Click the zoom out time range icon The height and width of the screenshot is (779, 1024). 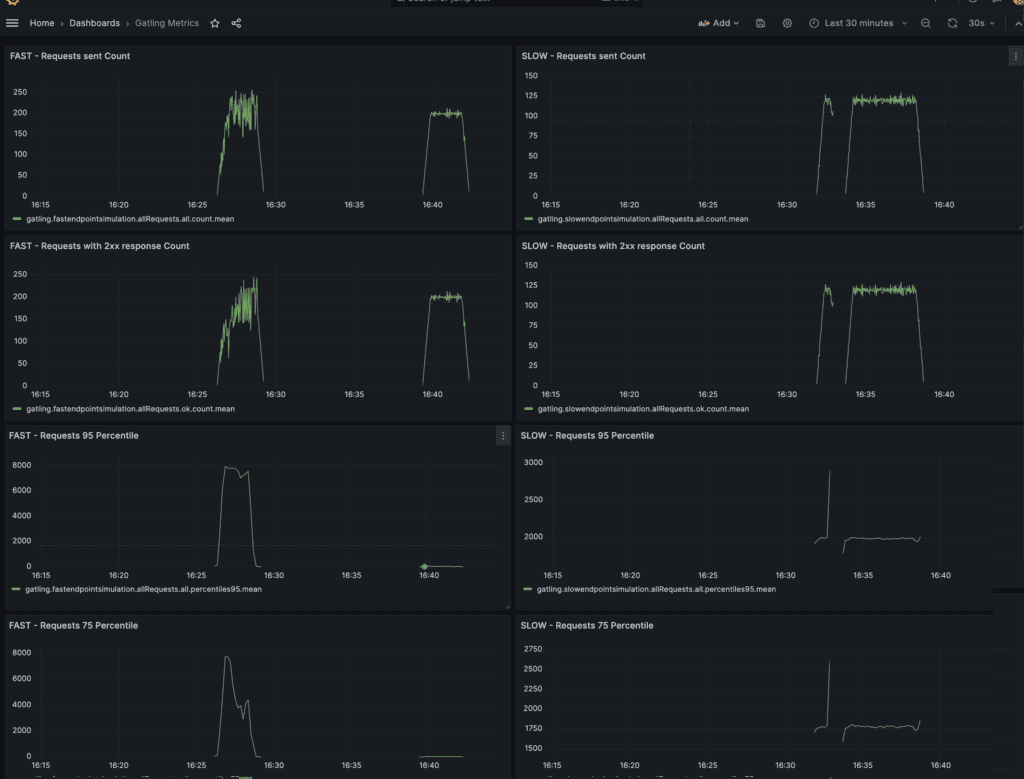pos(926,23)
